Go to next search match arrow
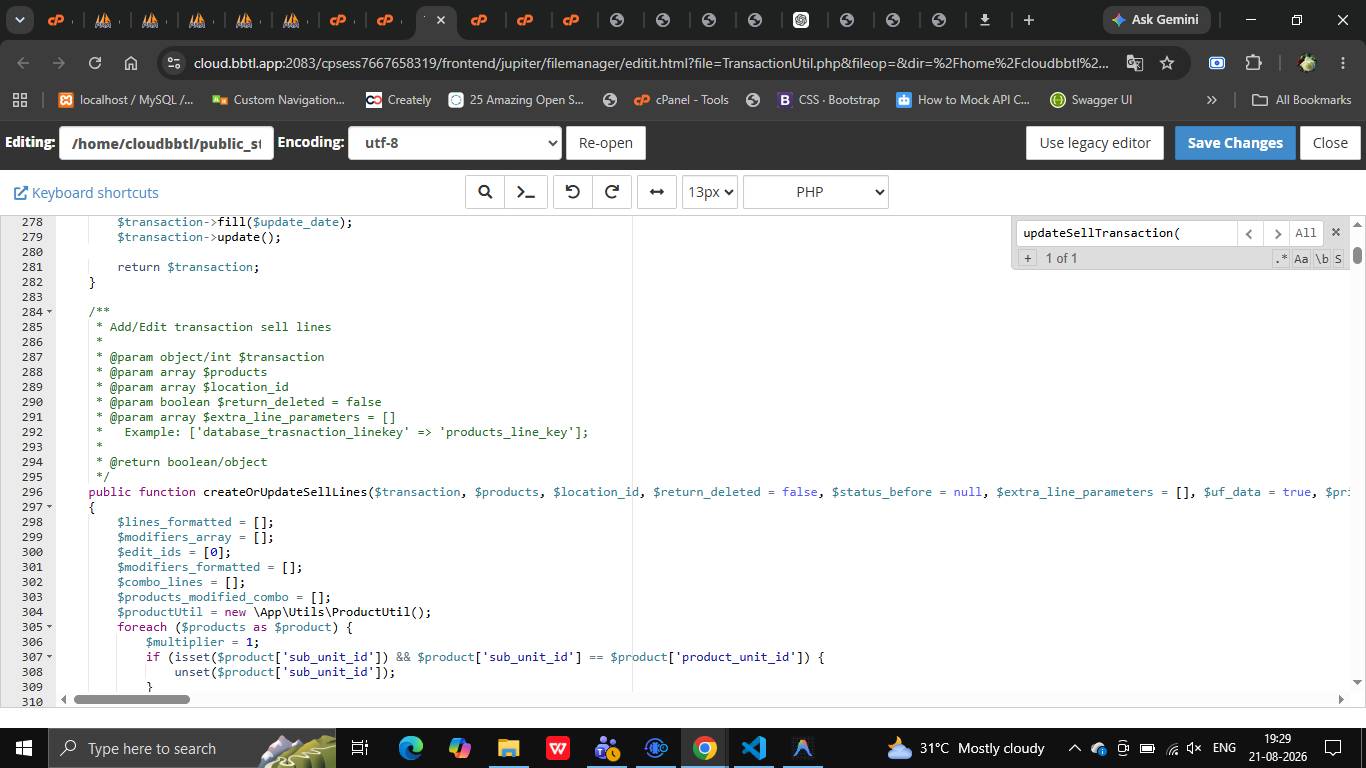Screen dimensions: 1366x768 [x=1276, y=233]
